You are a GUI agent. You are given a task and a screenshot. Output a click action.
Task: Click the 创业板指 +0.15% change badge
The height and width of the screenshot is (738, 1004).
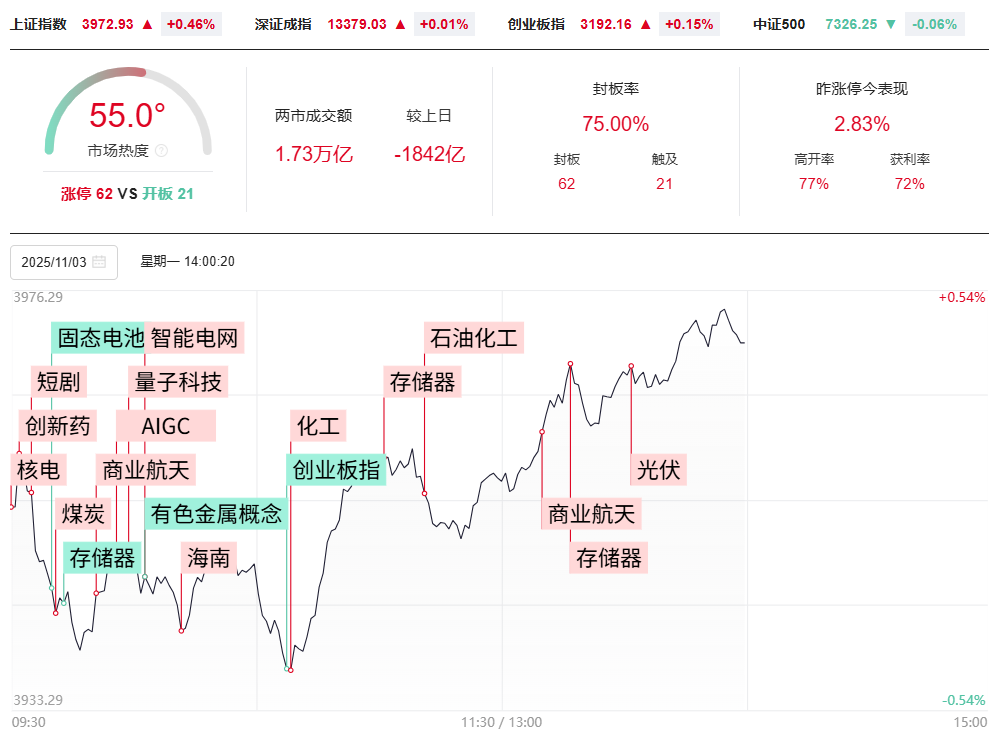(x=689, y=24)
